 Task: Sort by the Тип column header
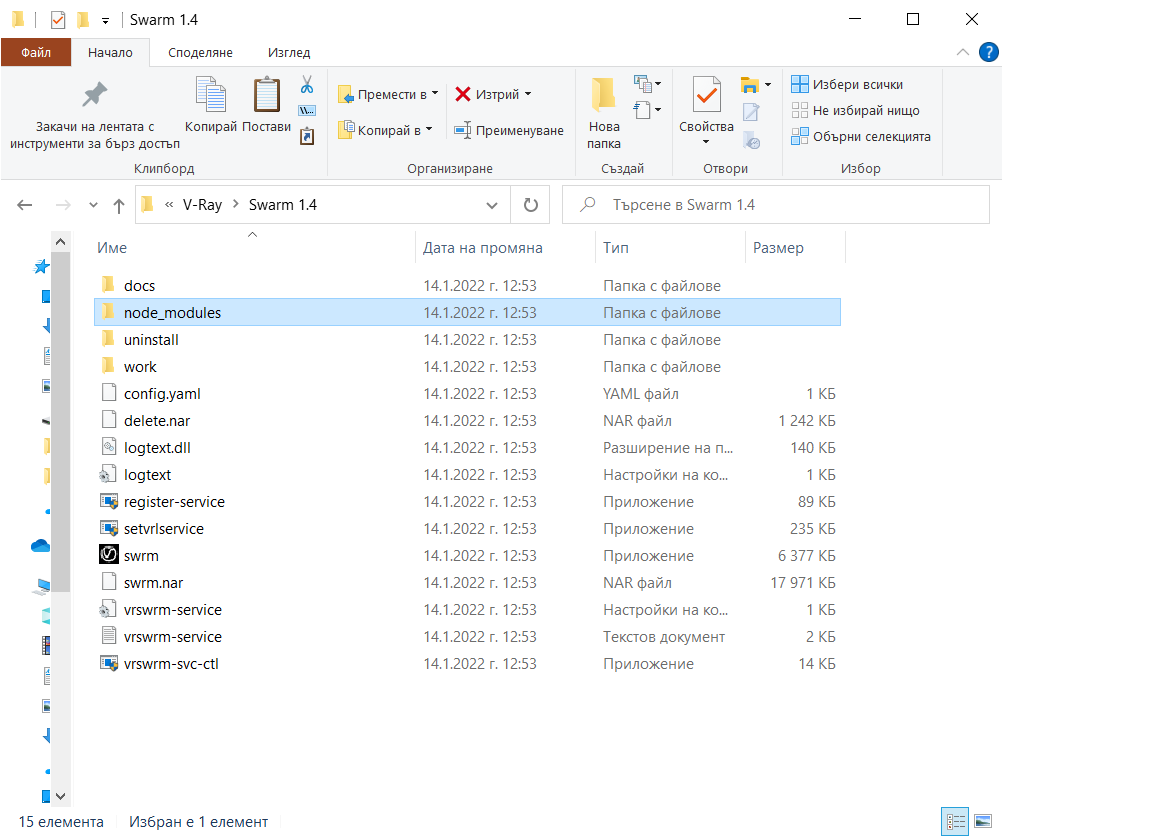pos(669,248)
